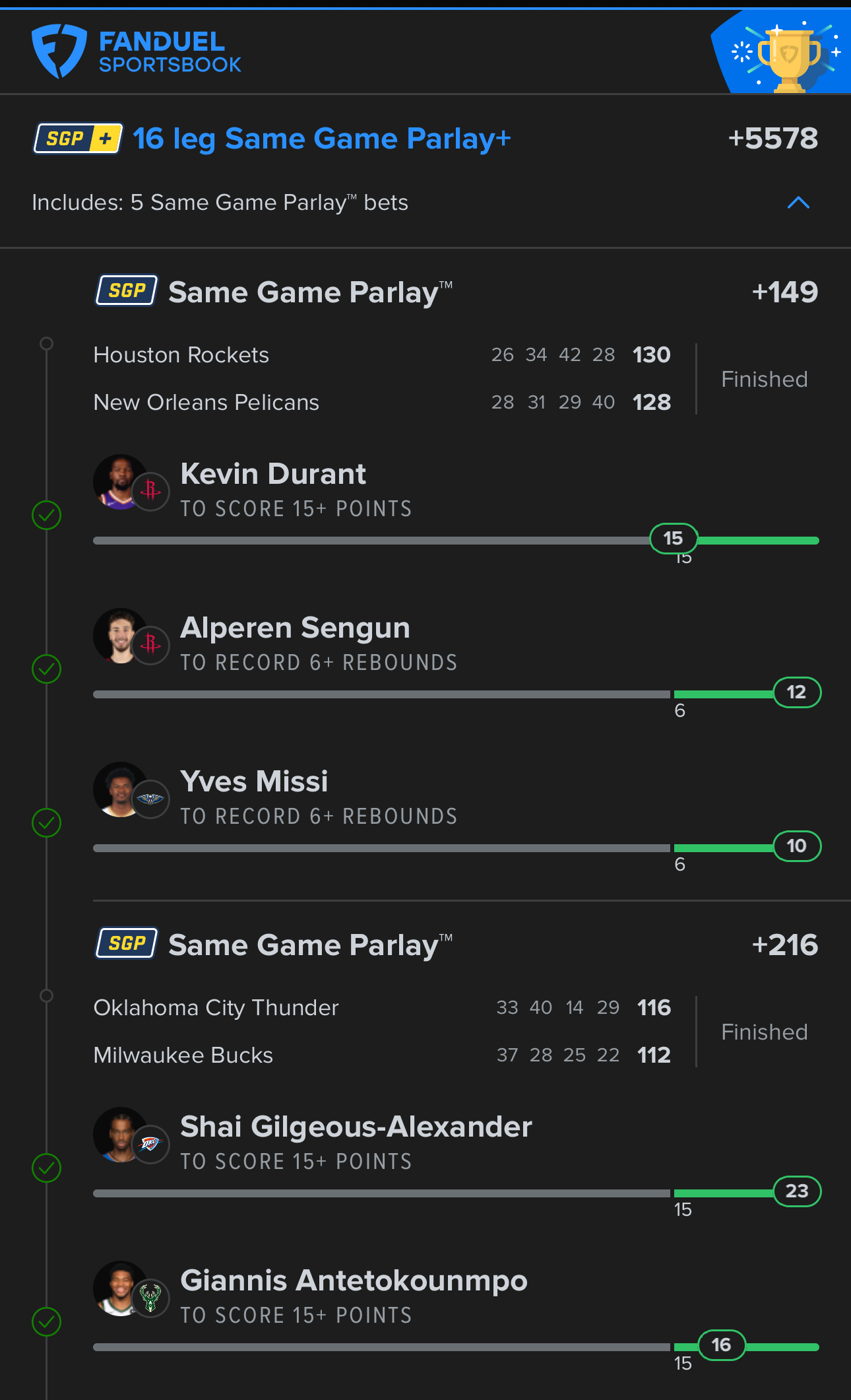This screenshot has width=851, height=1400.
Task: Click the +5578 parlay odds
Action: [772, 139]
